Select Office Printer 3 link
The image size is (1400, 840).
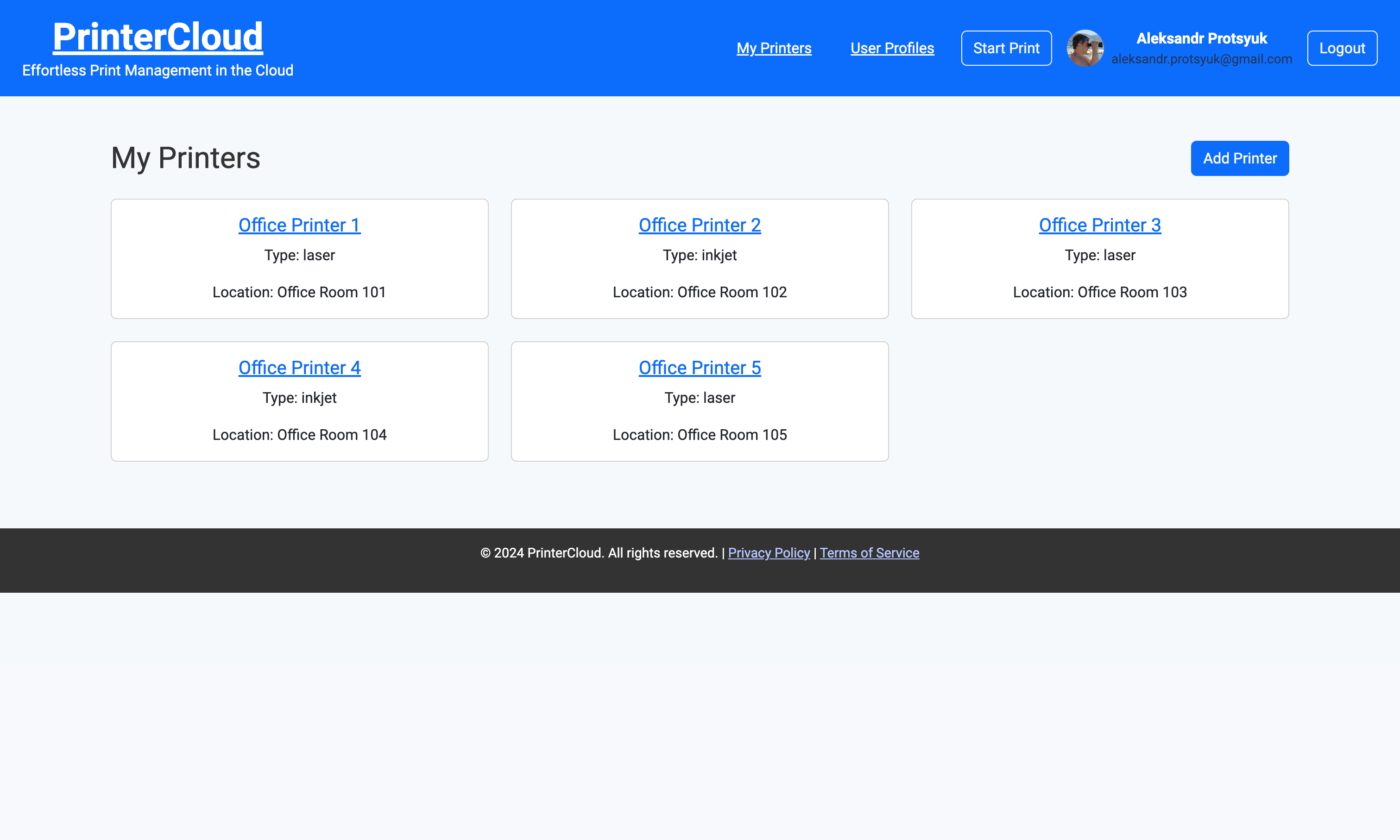[1099, 226]
